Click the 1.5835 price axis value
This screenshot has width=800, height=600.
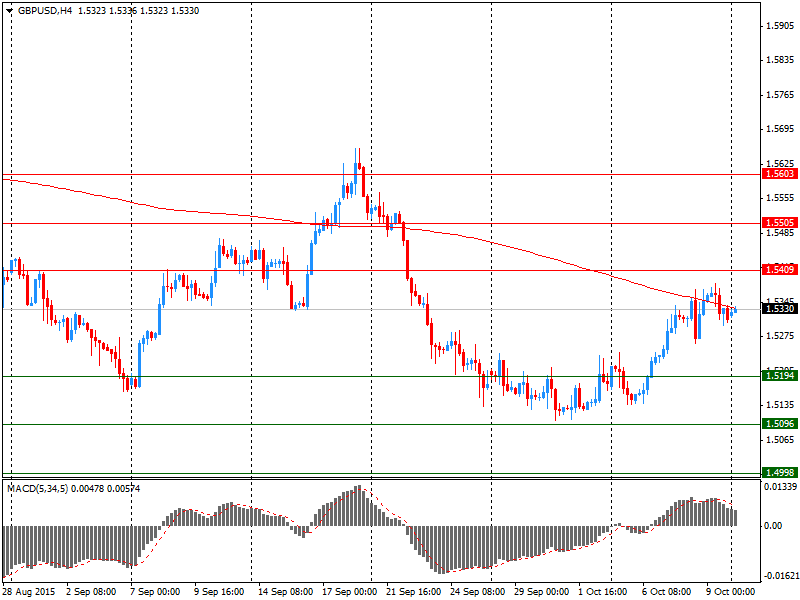(x=781, y=60)
